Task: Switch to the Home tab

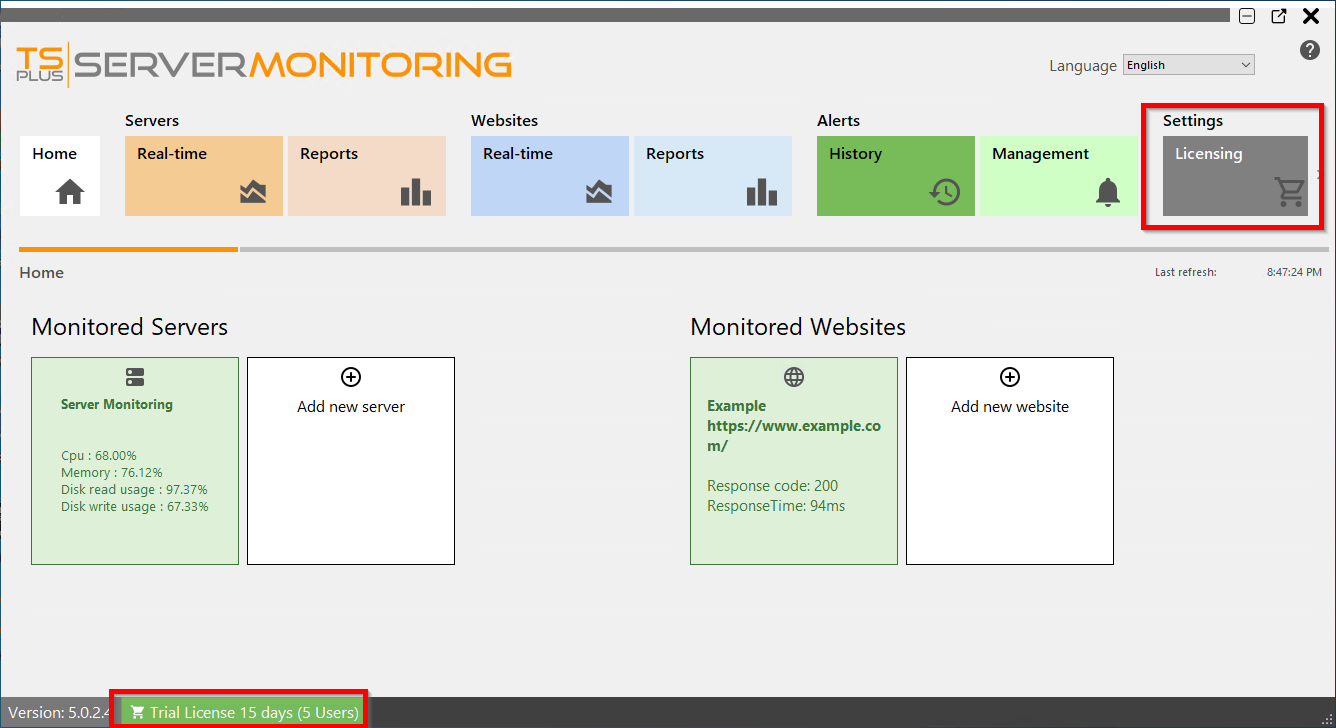Action: pos(59,175)
